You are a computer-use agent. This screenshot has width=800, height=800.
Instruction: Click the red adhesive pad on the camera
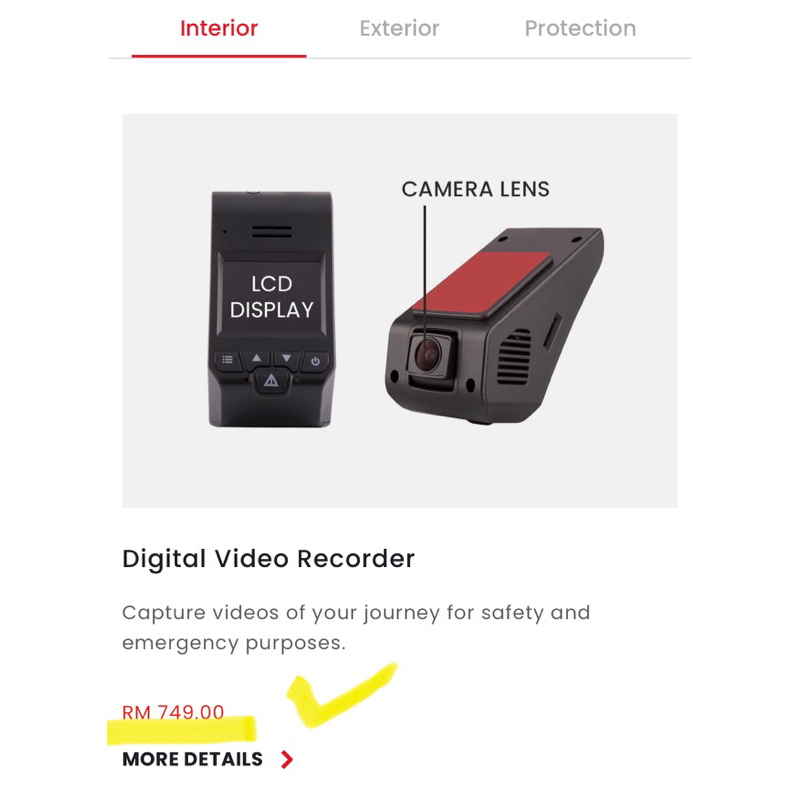pyautogui.click(x=482, y=283)
